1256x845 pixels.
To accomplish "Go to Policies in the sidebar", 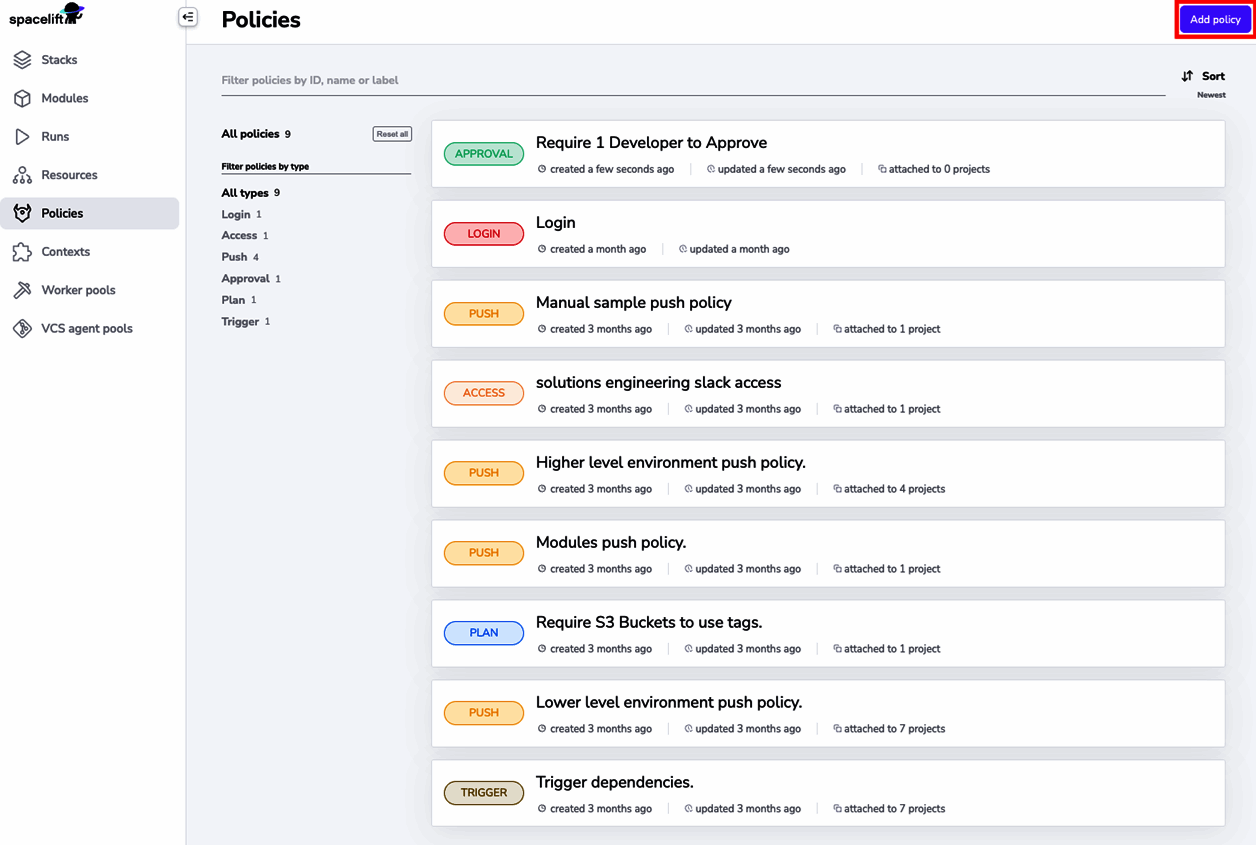I will 62,213.
